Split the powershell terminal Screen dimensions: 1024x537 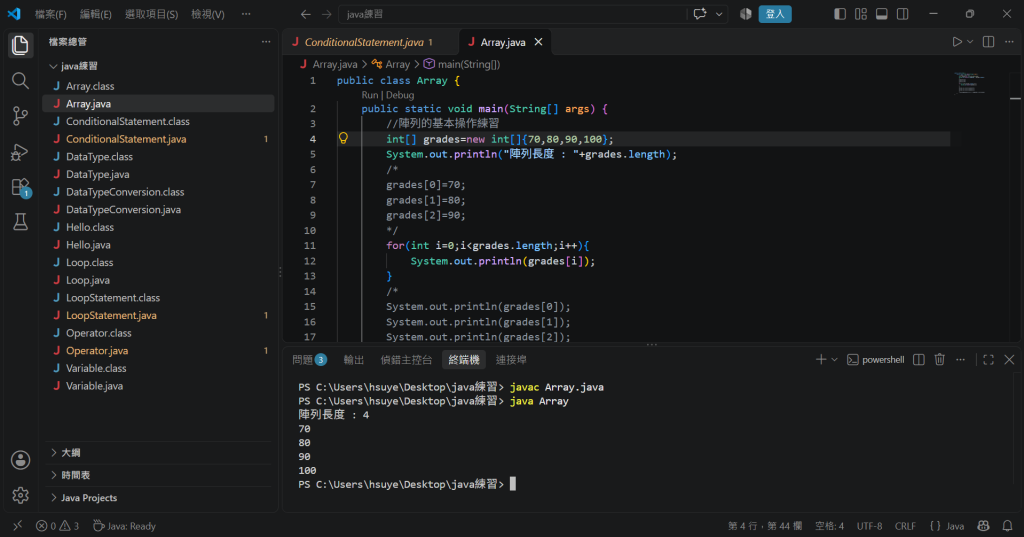919,359
